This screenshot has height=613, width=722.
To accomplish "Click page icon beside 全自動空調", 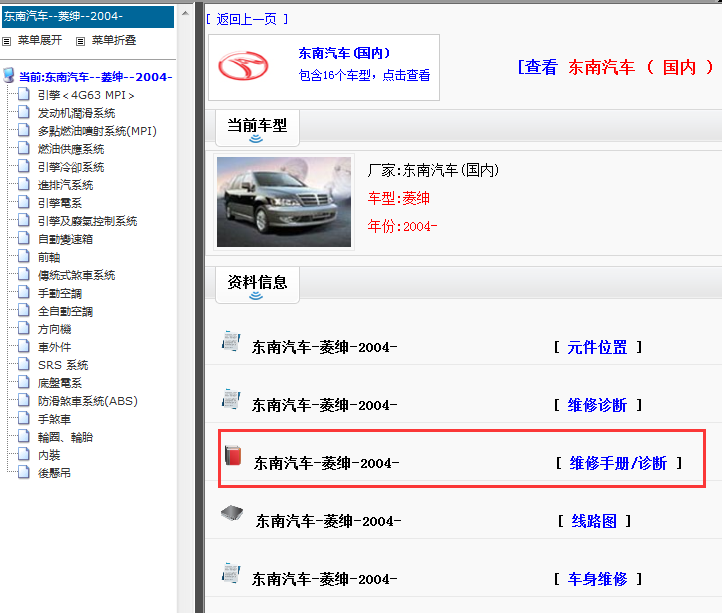I will pyautogui.click(x=24, y=310).
